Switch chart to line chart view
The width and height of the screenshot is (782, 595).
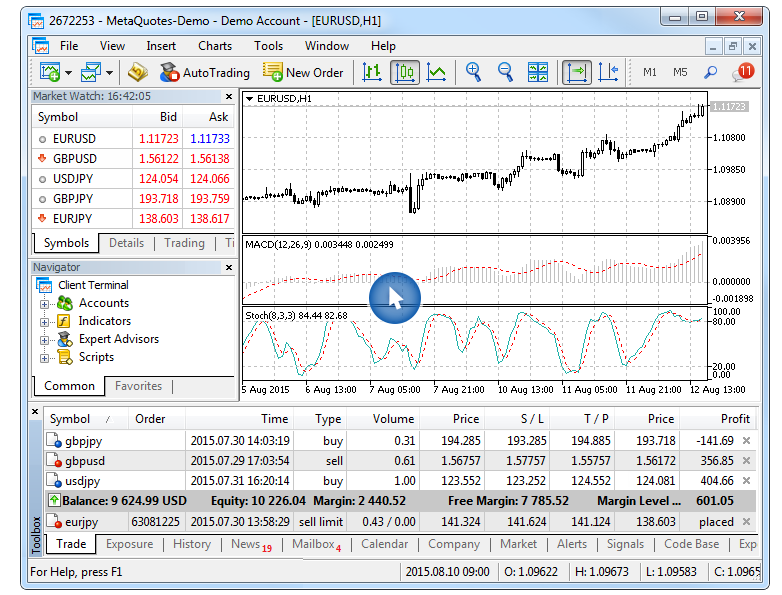point(436,72)
